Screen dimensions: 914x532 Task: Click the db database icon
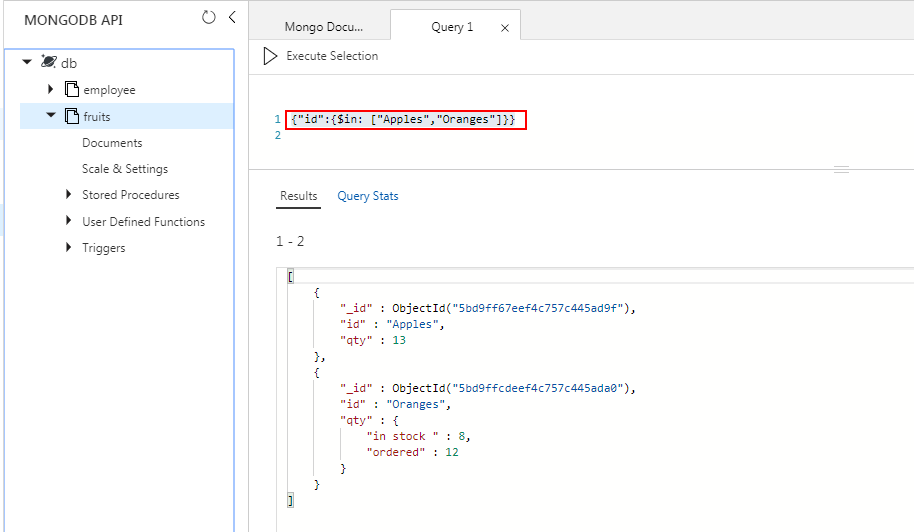[48, 62]
